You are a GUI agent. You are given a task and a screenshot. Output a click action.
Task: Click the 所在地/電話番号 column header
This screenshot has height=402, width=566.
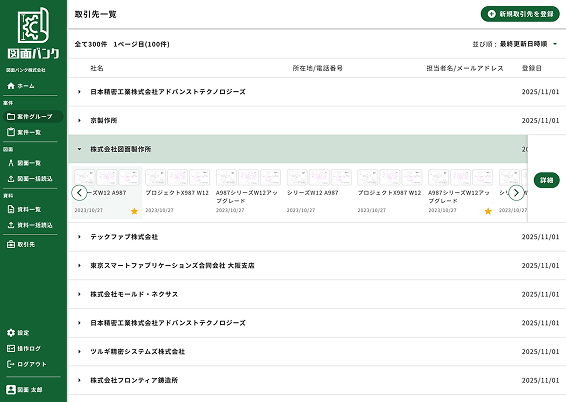pyautogui.click(x=317, y=68)
